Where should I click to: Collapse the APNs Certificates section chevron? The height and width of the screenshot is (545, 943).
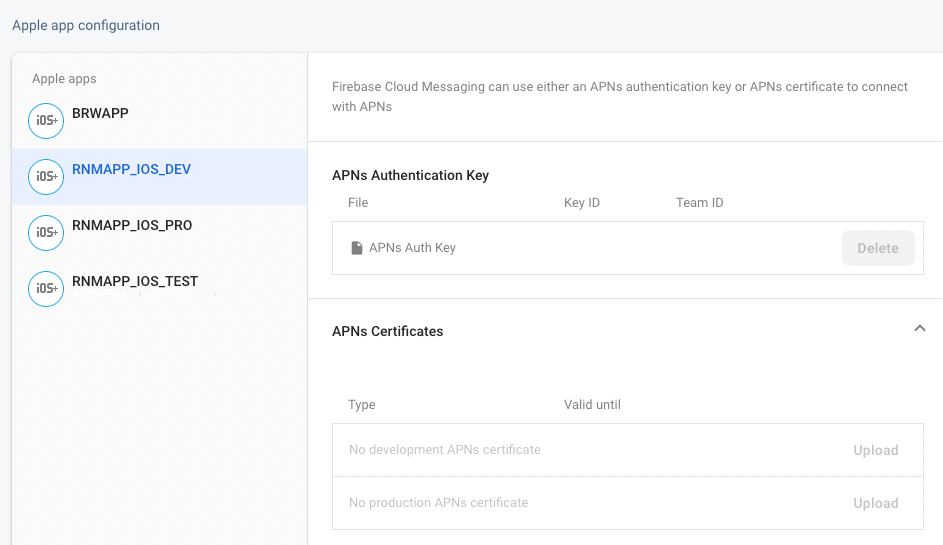pos(919,329)
